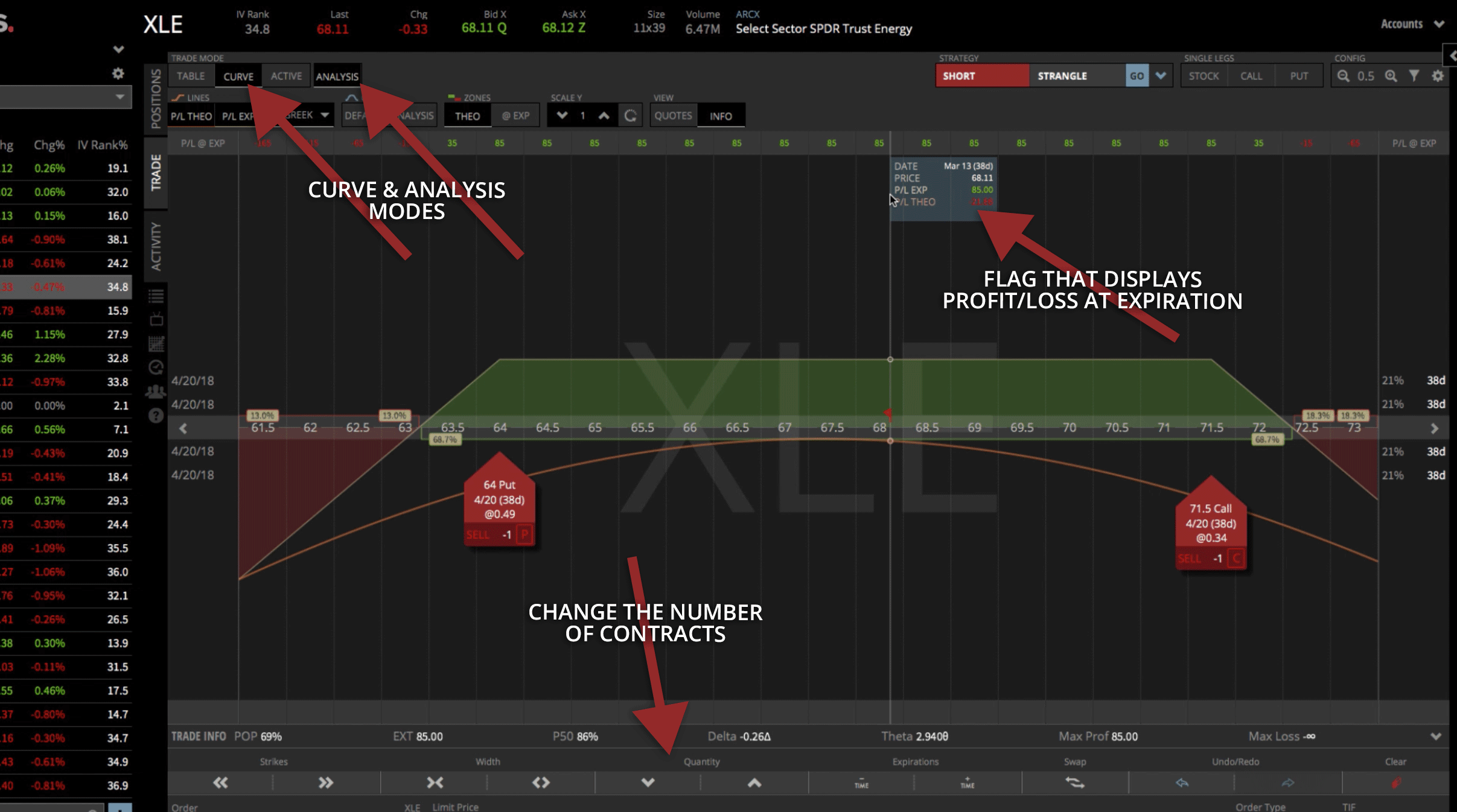This screenshot has height=812, width=1457.
Task: Open the people follow icon in the sidebar
Action: tap(156, 392)
